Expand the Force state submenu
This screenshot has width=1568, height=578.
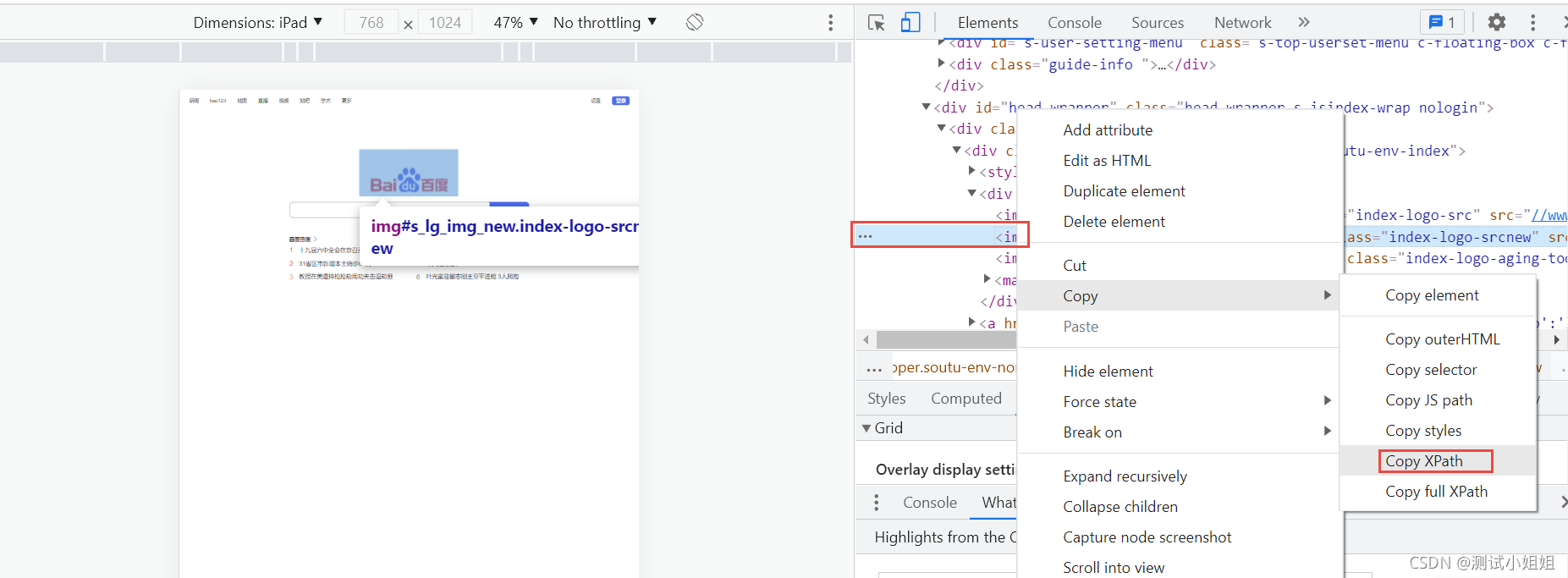1180,402
